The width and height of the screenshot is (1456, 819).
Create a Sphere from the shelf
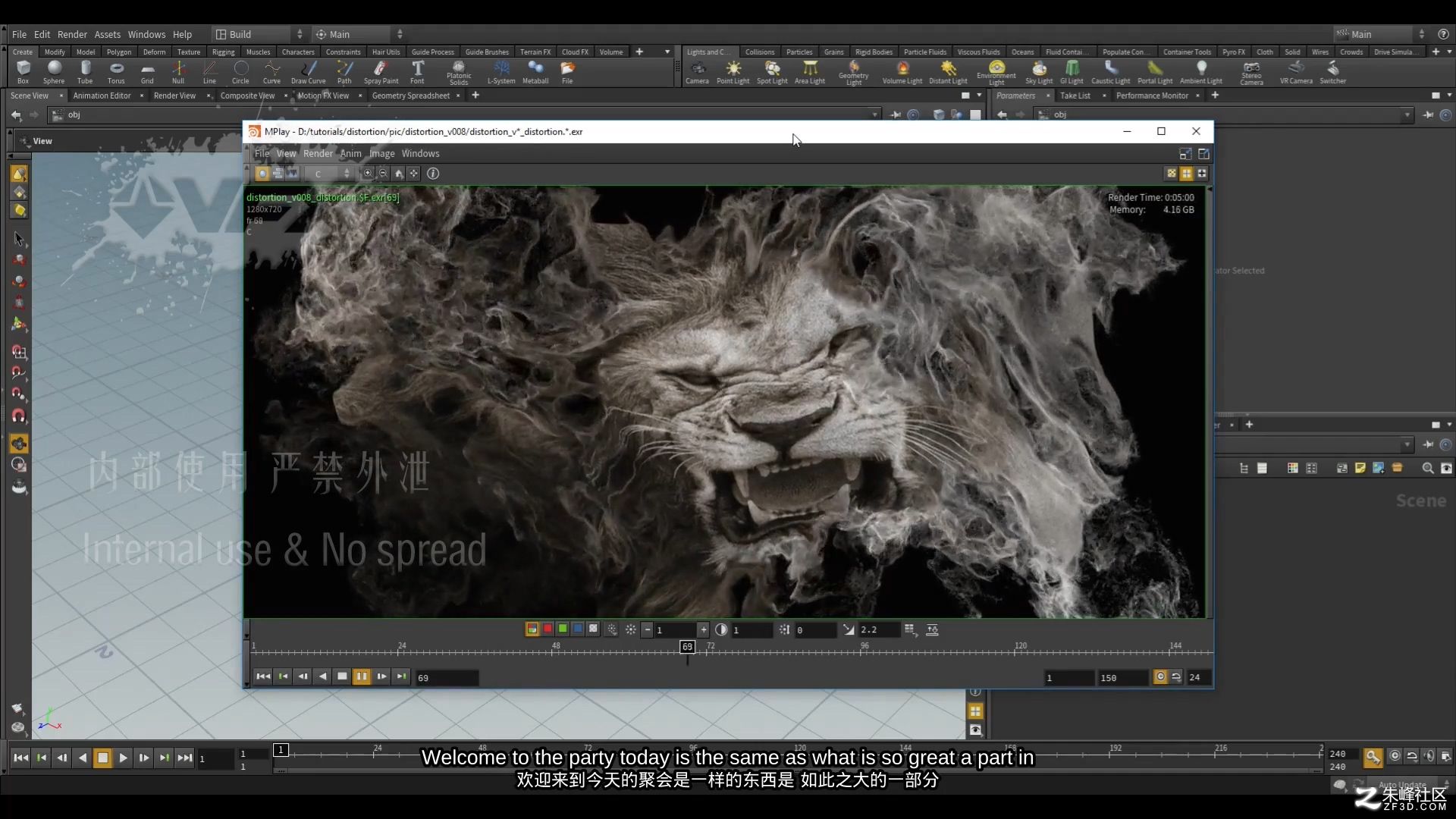54,73
